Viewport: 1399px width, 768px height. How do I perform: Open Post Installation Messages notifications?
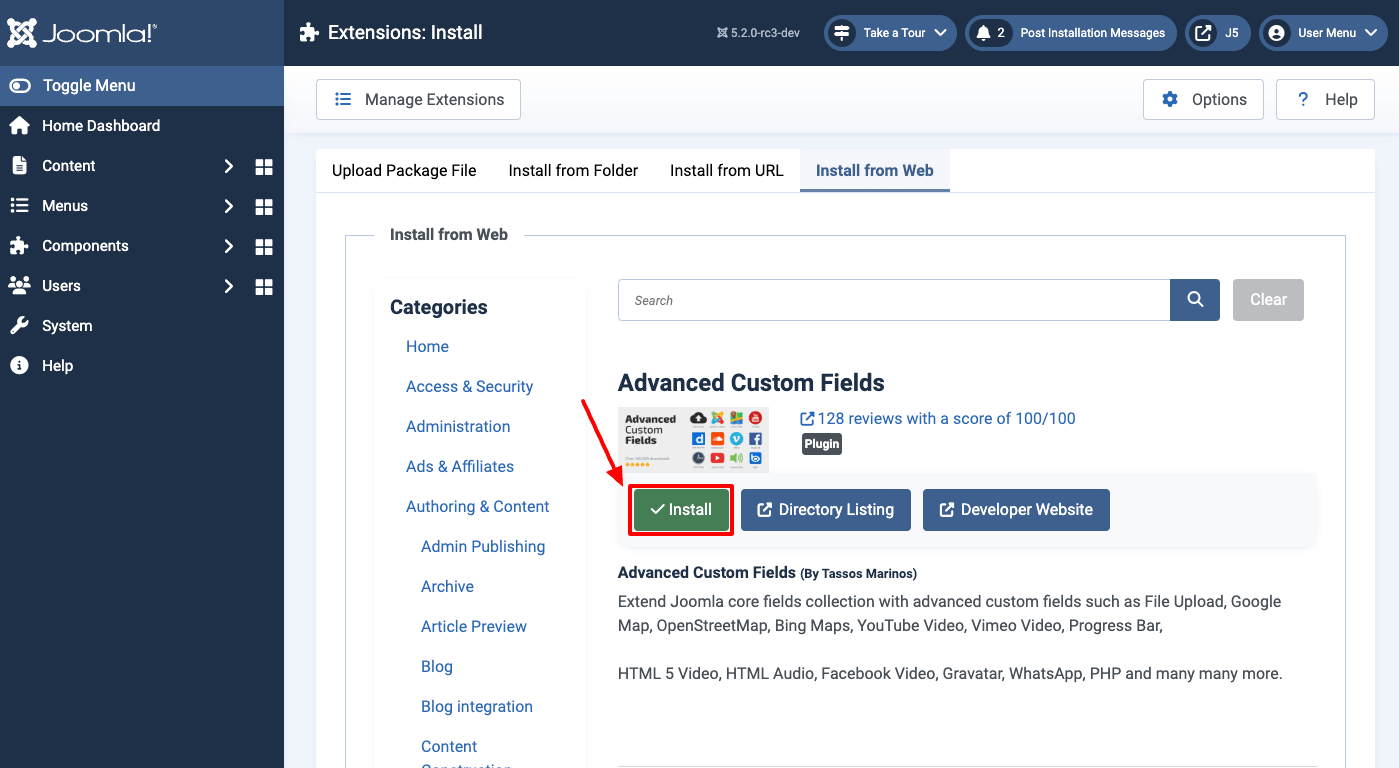1070,33
